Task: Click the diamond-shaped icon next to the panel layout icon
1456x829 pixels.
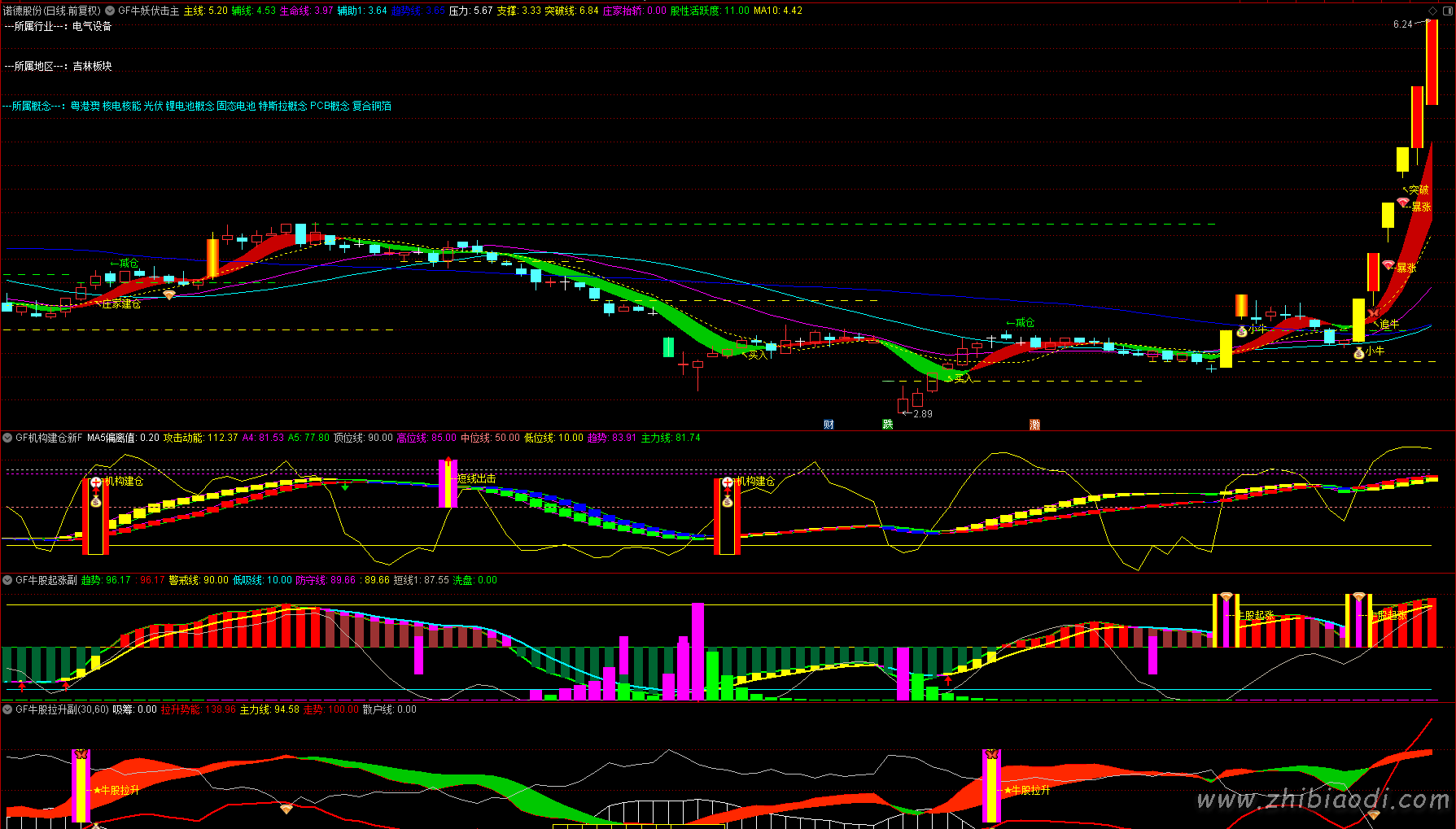Action: [x=1432, y=11]
